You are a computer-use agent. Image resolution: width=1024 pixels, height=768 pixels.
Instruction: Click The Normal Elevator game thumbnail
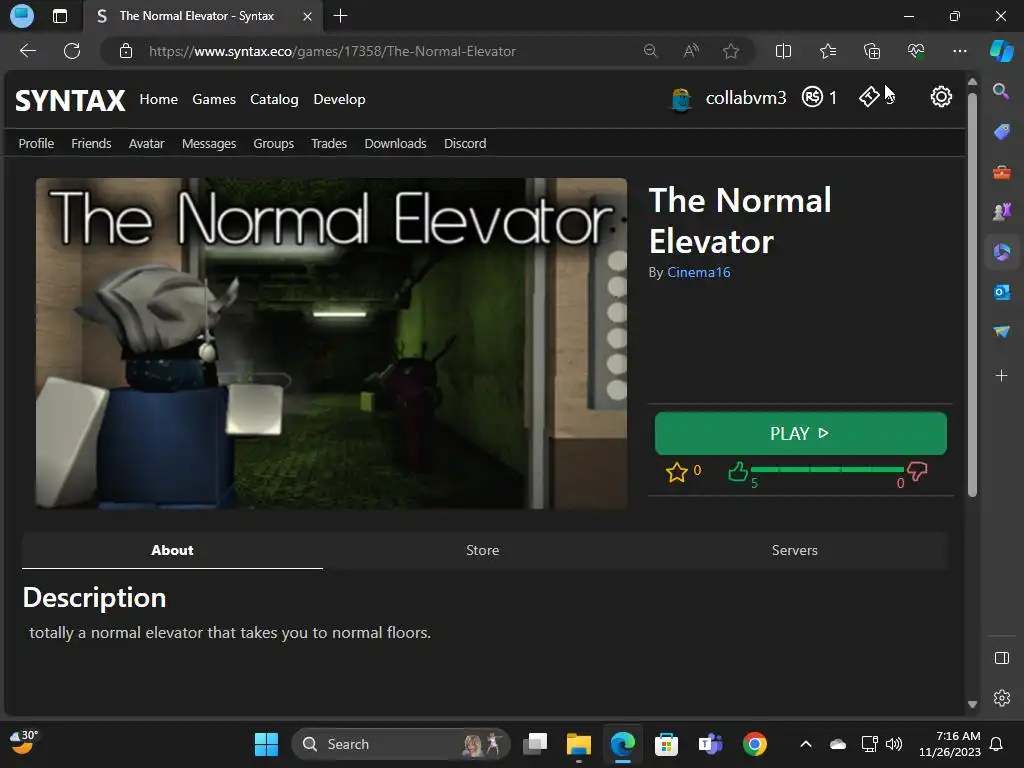coord(331,344)
